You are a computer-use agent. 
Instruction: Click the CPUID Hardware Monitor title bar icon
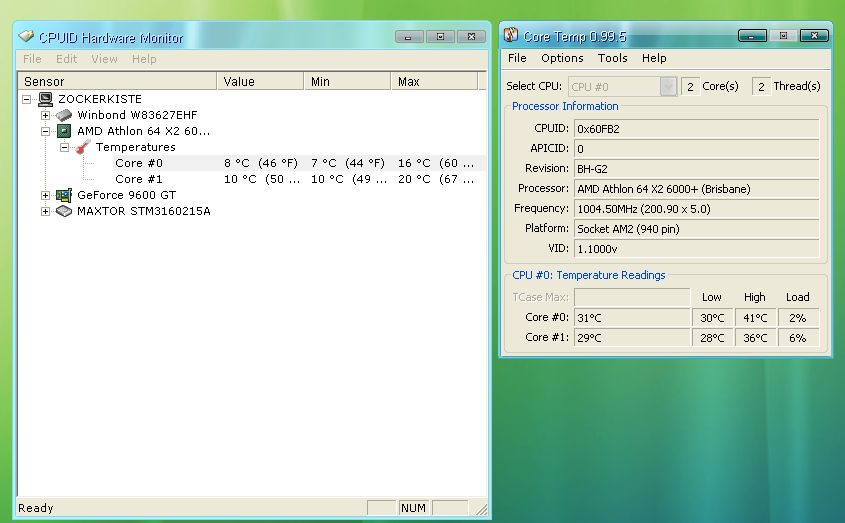tap(26, 36)
